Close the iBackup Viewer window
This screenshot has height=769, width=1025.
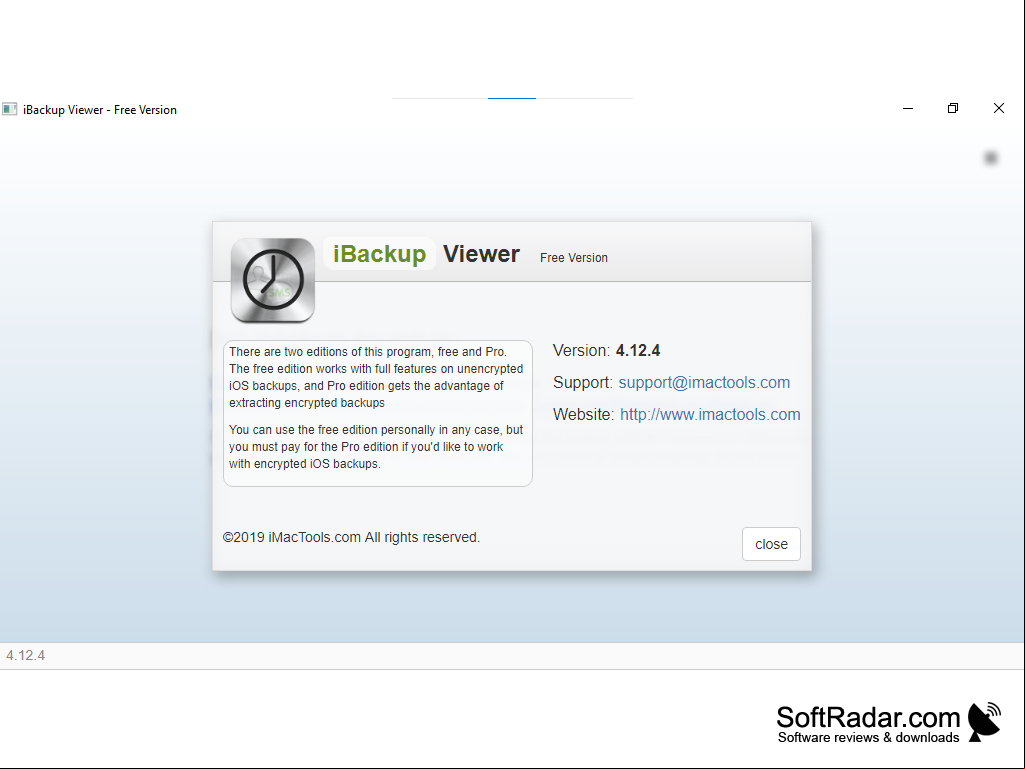pyautogui.click(x=999, y=109)
